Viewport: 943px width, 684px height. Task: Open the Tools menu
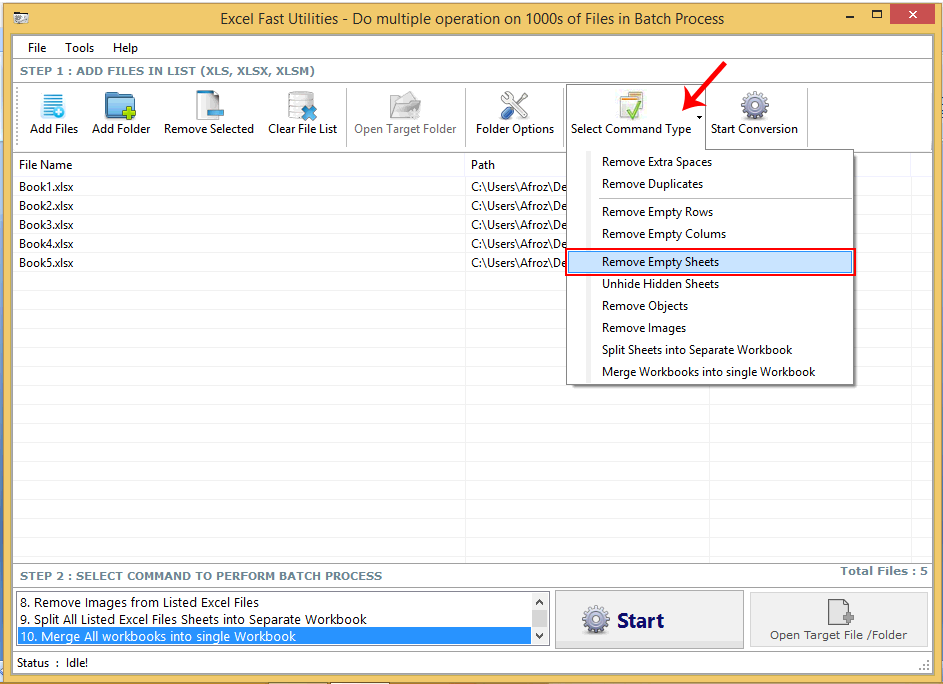(x=79, y=47)
